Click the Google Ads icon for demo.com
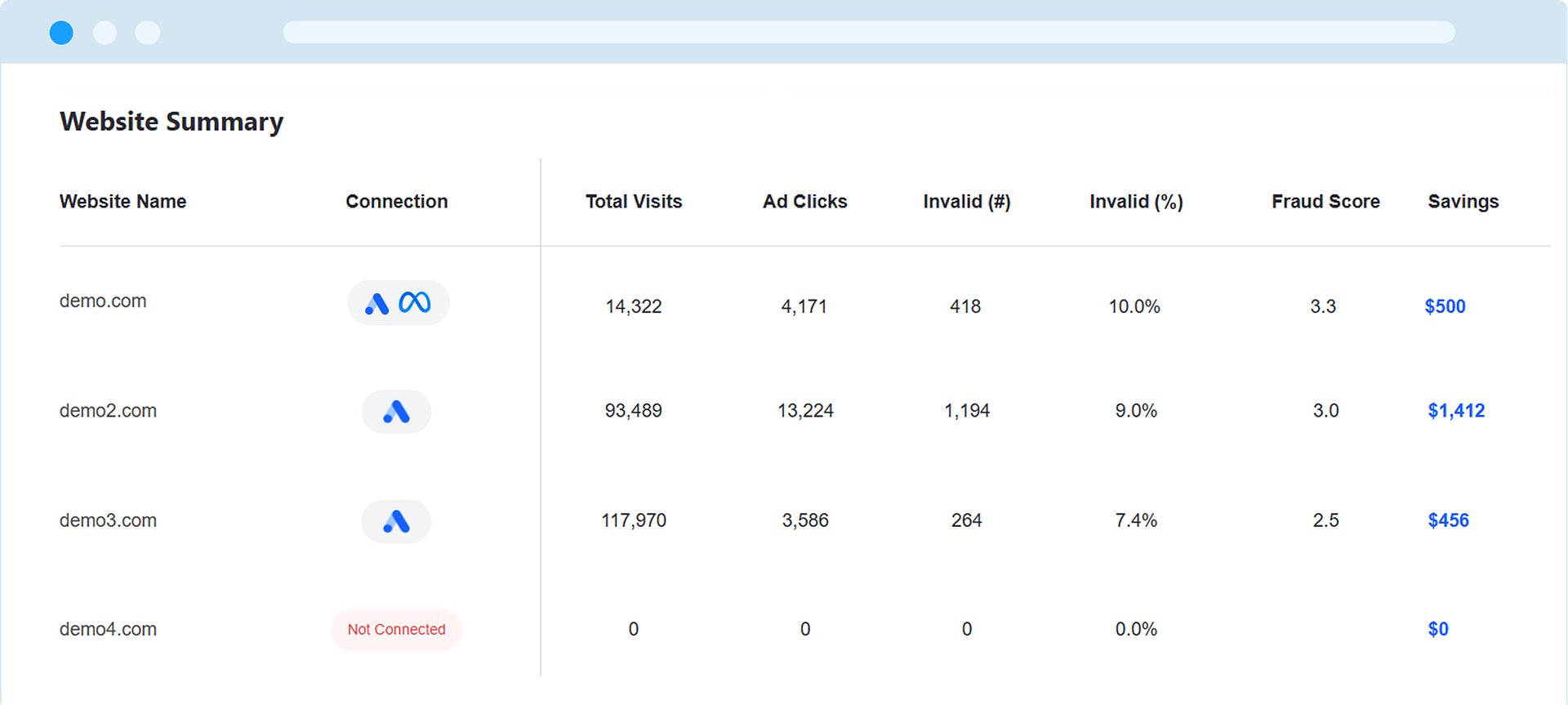Viewport: 1568px width, 705px height. tap(376, 304)
